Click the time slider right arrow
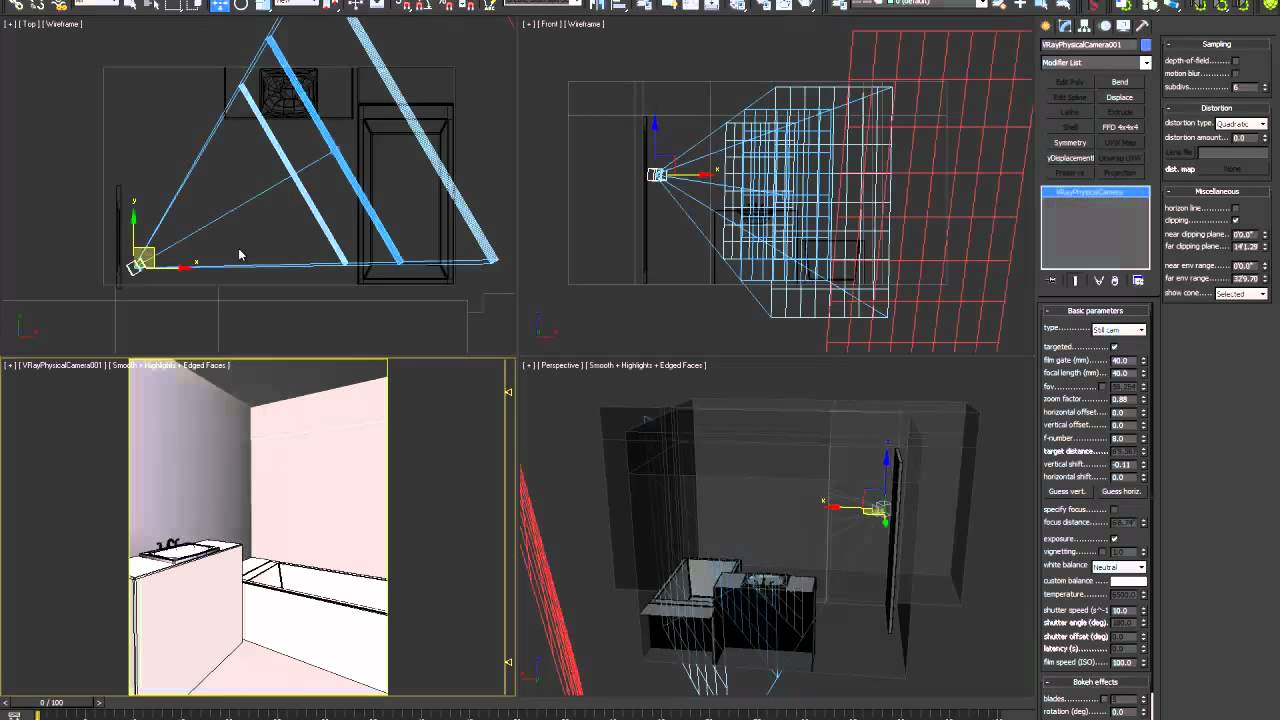The height and width of the screenshot is (720, 1280). [98, 703]
